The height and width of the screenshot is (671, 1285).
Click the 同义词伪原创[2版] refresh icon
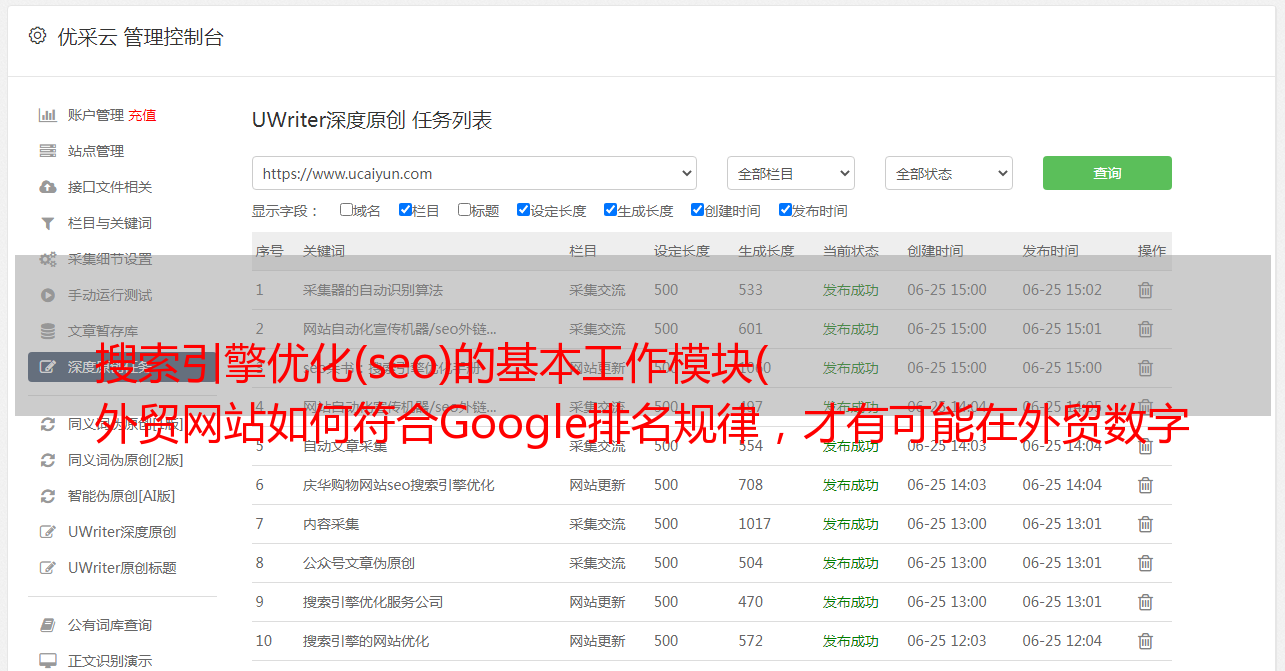pos(47,460)
